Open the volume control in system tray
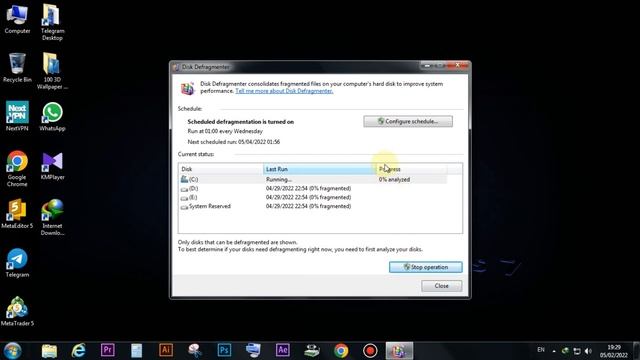Viewport: 640px width, 360px height. pyautogui.click(x=588, y=351)
